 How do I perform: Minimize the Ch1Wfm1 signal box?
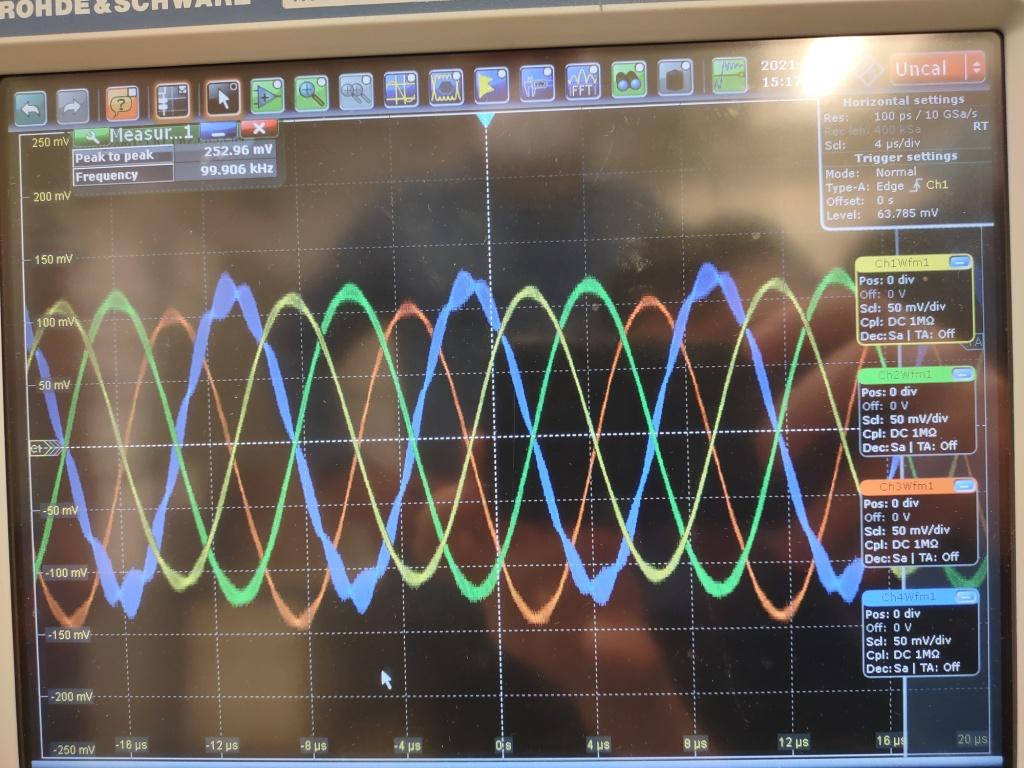959,262
